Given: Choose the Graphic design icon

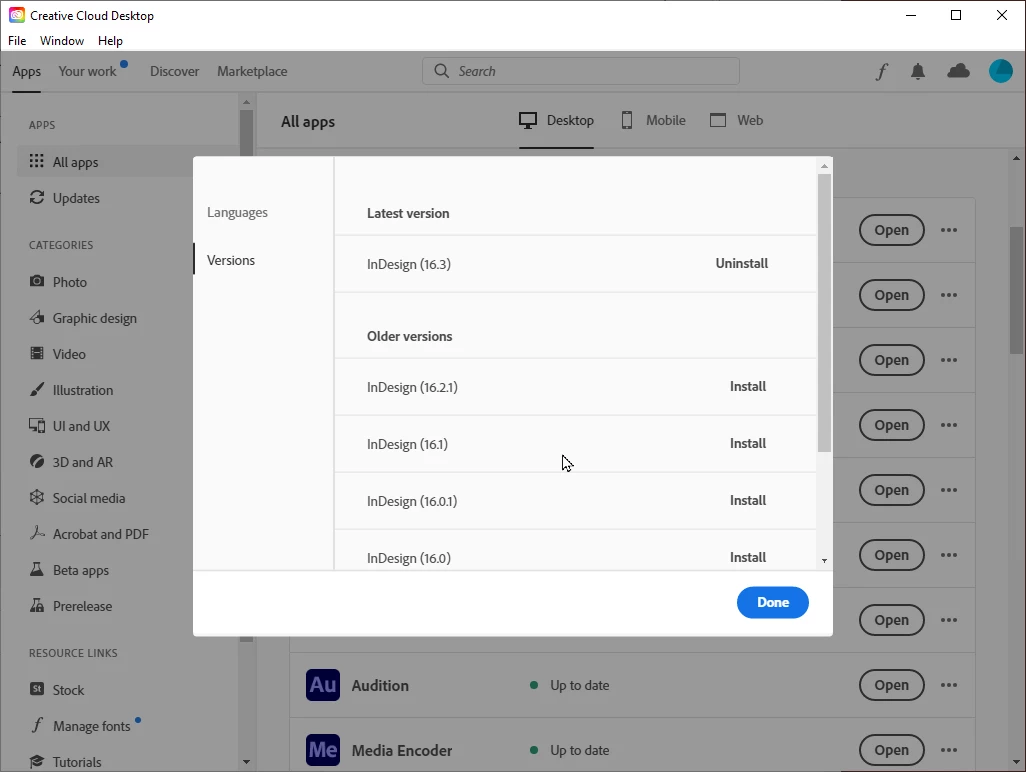Looking at the screenshot, I should (37, 317).
